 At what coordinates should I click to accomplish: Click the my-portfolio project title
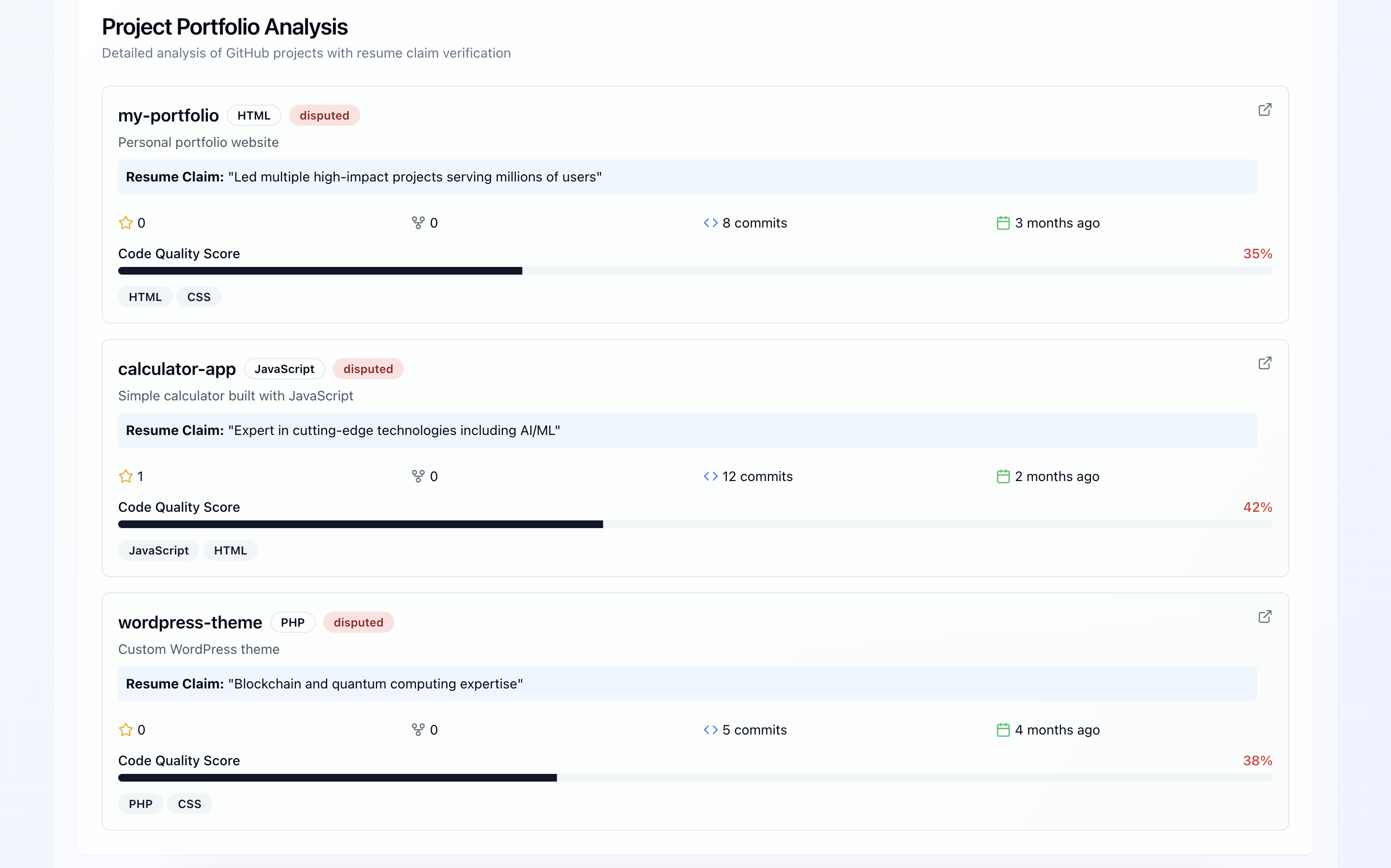(x=168, y=115)
